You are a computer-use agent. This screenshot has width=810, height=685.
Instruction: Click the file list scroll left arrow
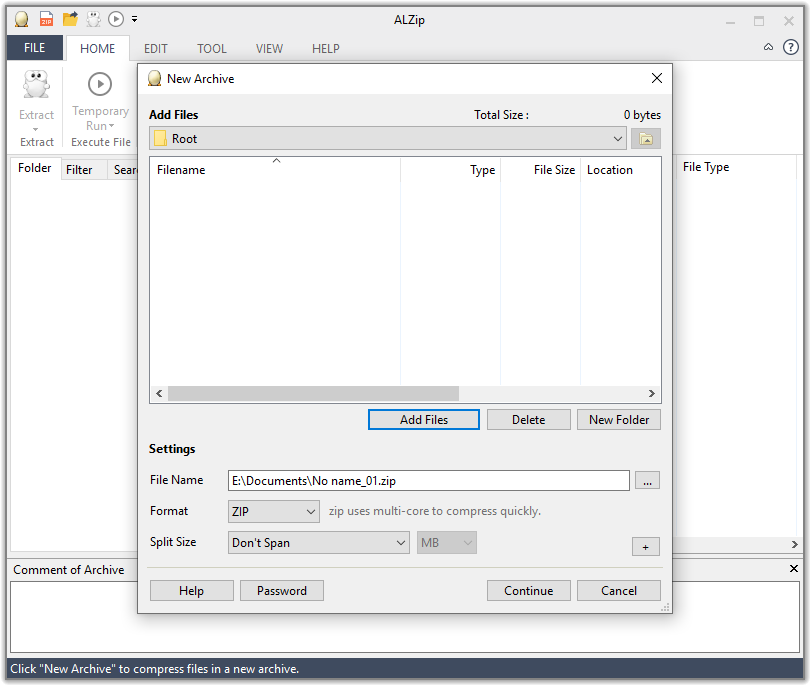pyautogui.click(x=159, y=393)
